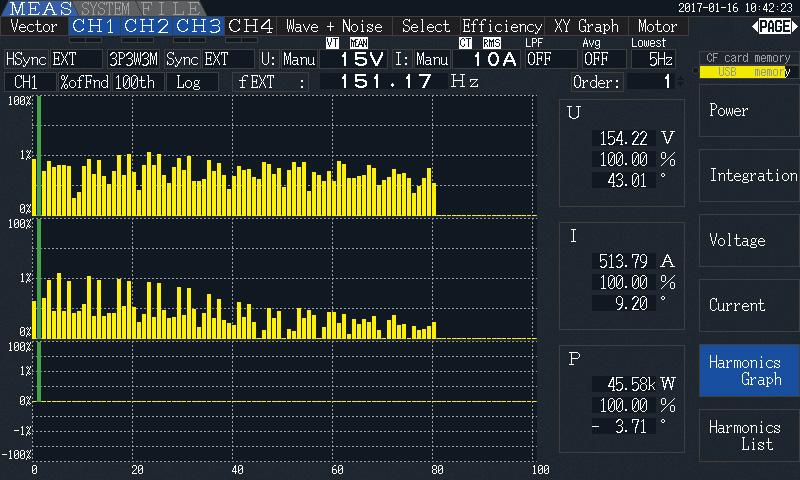Click the RMS rectifier indicator icon

[x=491, y=43]
